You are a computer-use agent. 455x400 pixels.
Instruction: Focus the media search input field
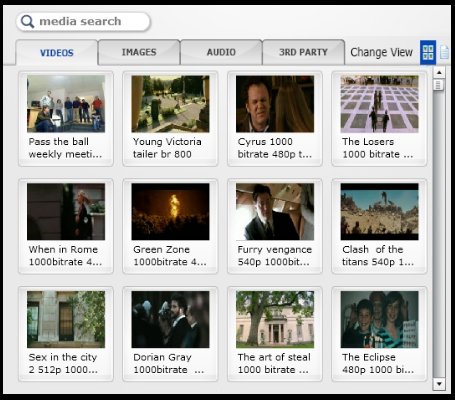click(x=83, y=22)
